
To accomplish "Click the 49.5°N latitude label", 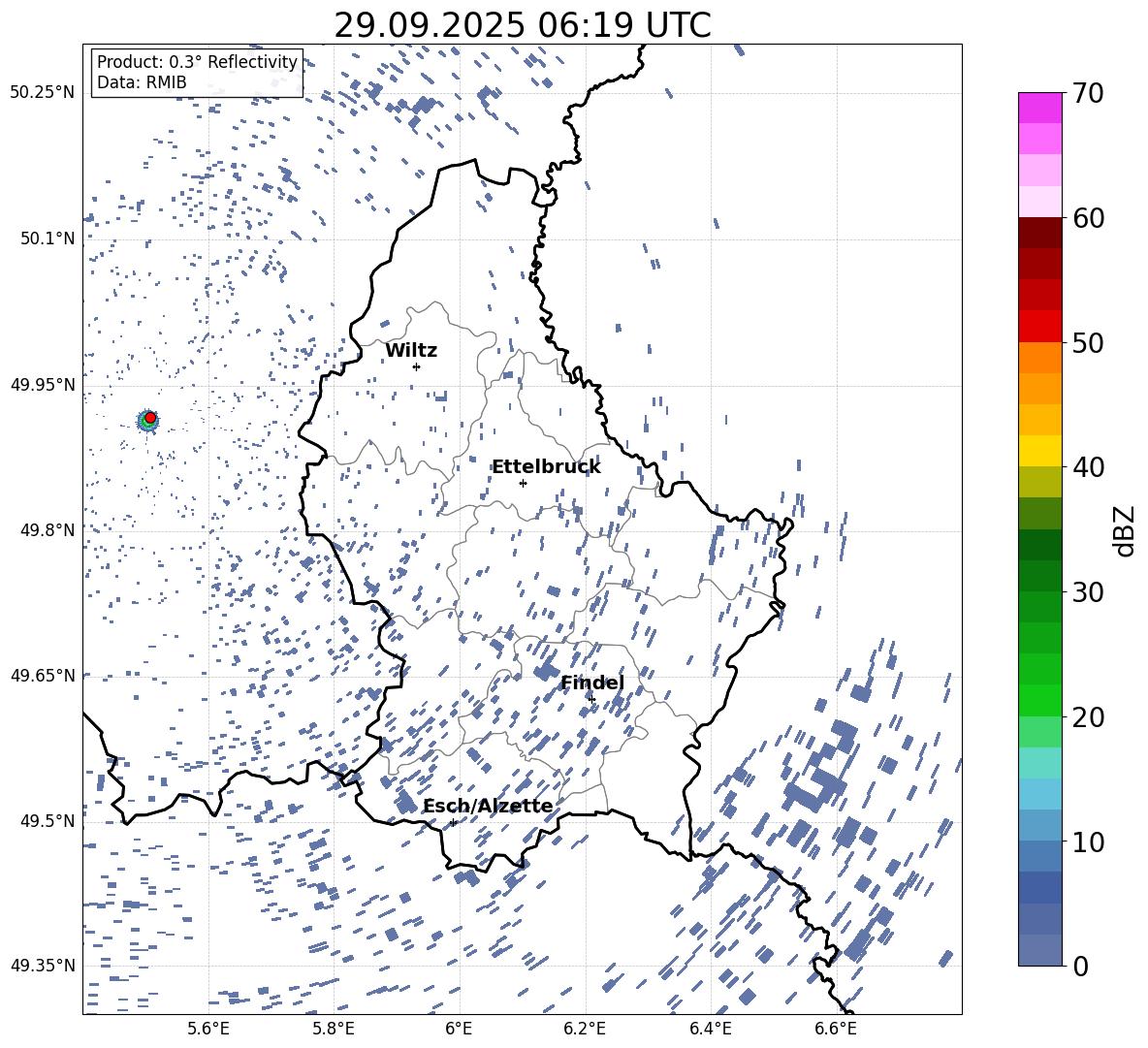I will [47, 821].
